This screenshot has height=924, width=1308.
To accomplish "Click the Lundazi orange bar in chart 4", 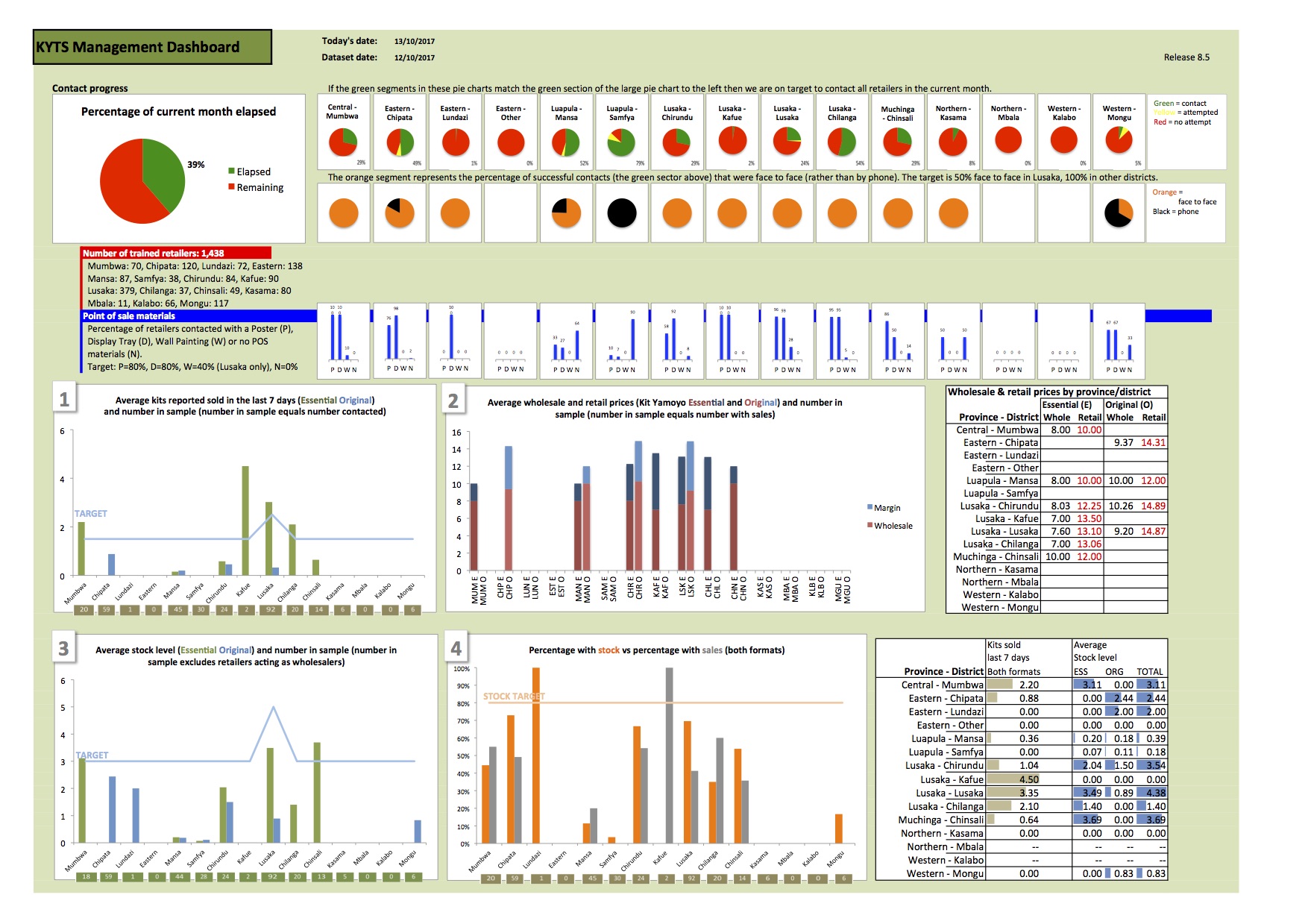I will click(536, 755).
